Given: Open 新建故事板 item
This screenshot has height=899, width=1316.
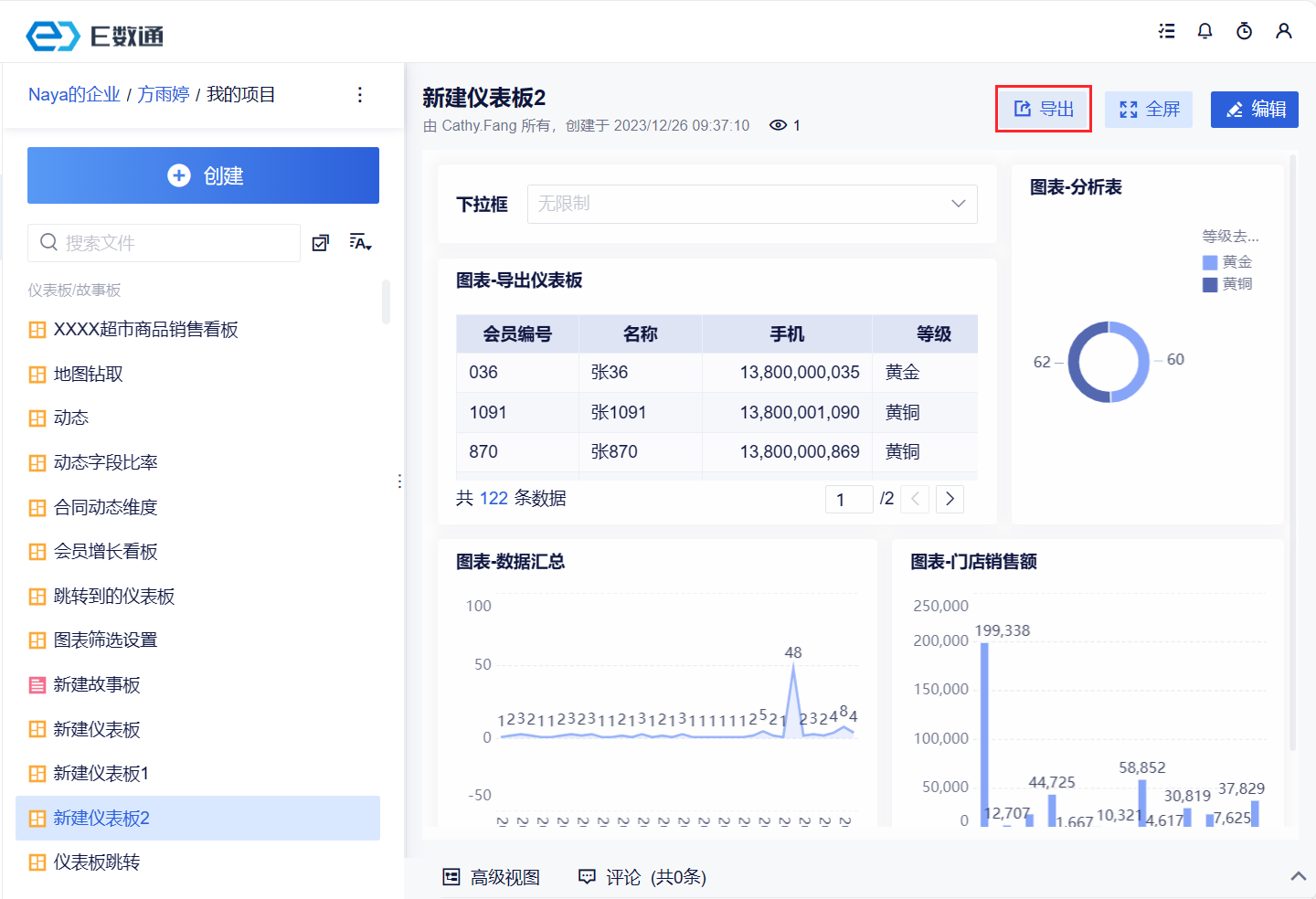Looking at the screenshot, I should coord(97,685).
